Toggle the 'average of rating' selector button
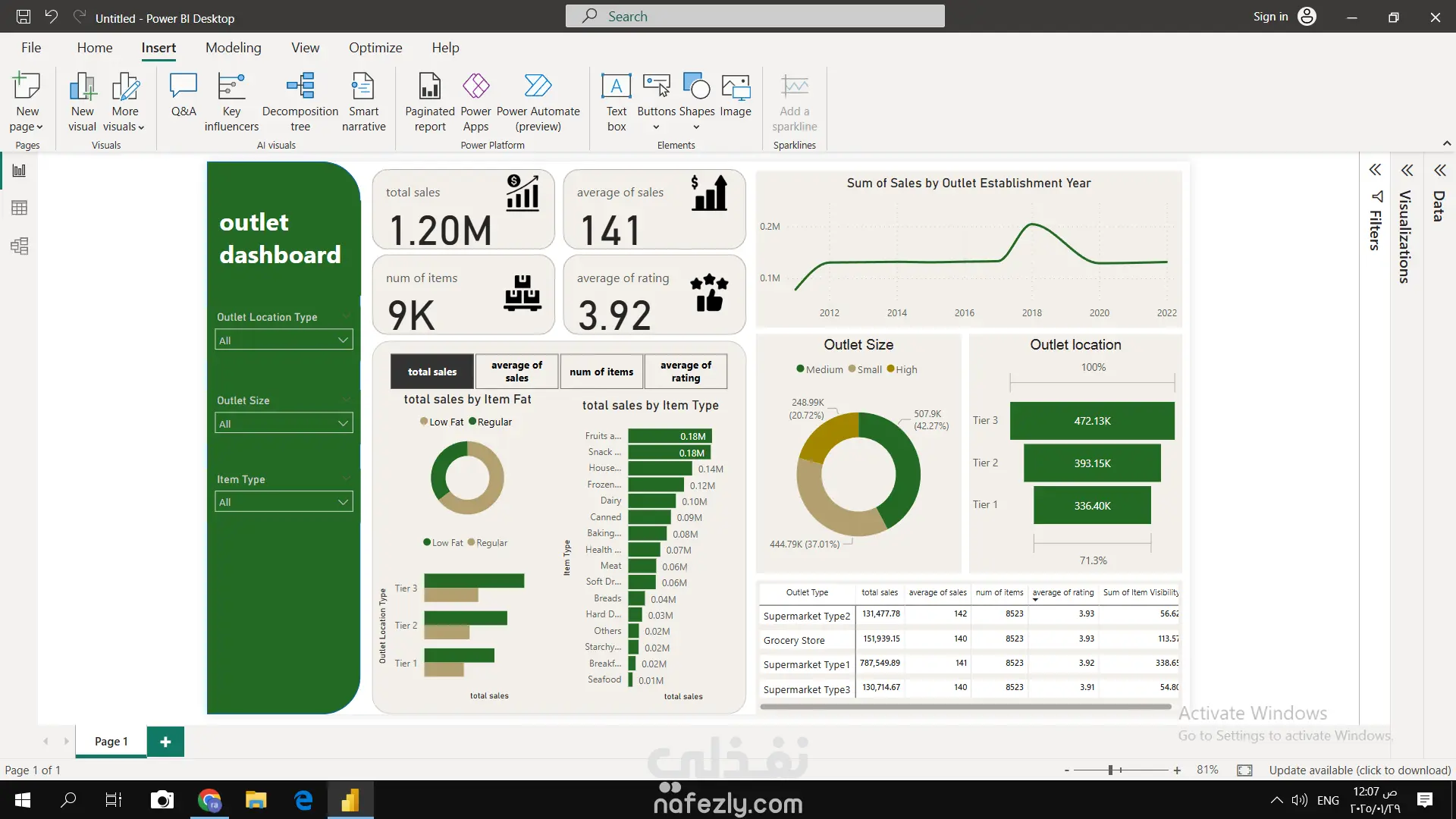Viewport: 1456px width, 819px height. (686, 372)
